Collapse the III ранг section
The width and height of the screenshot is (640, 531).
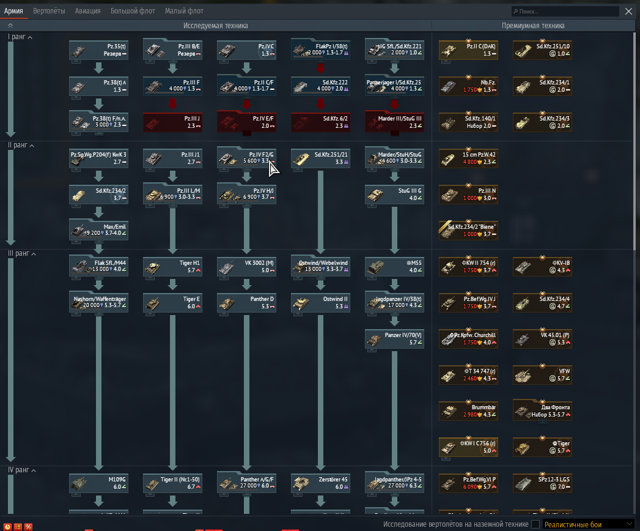[22, 253]
